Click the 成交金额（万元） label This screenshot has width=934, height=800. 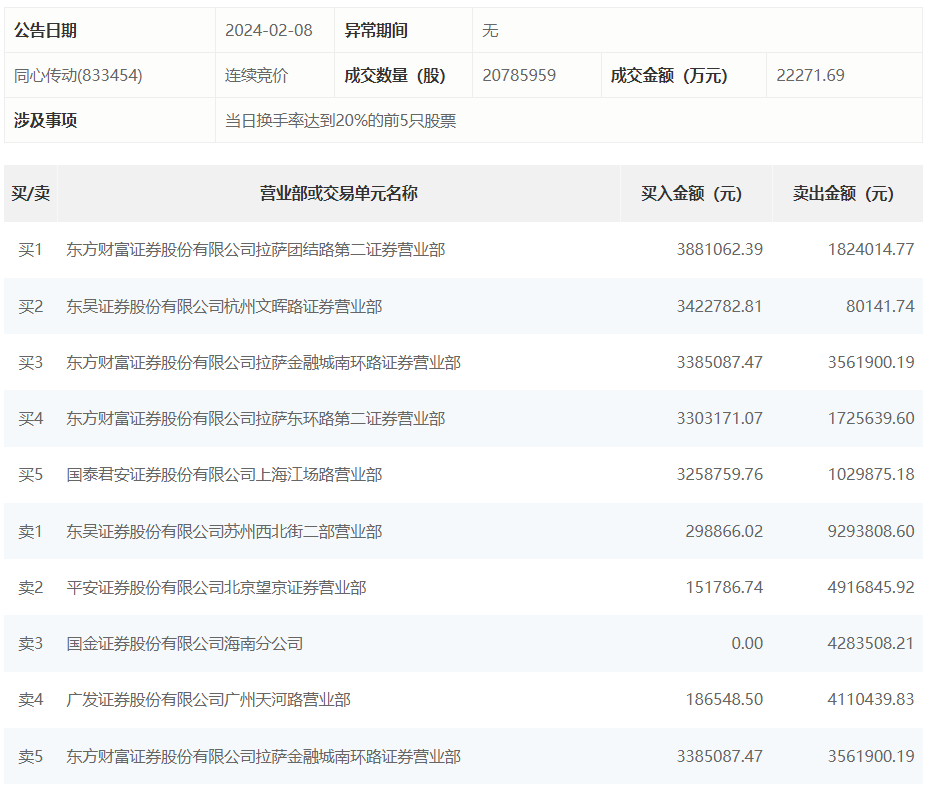click(x=669, y=76)
